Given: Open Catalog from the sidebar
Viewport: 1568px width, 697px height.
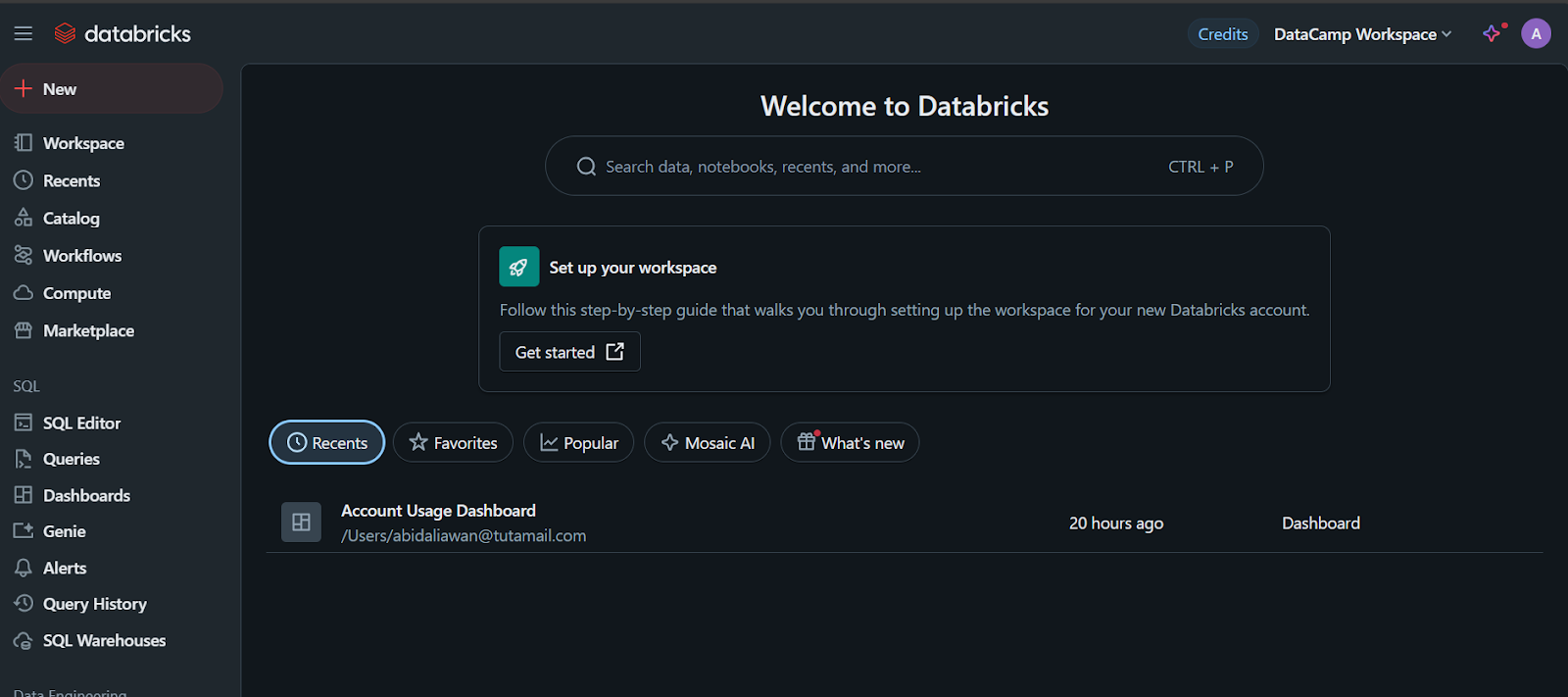Looking at the screenshot, I should [72, 218].
